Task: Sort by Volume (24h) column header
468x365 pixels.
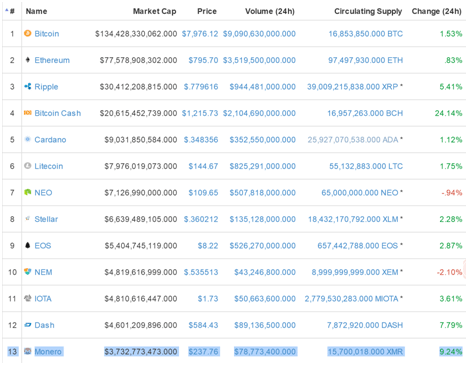Action: tap(270, 11)
